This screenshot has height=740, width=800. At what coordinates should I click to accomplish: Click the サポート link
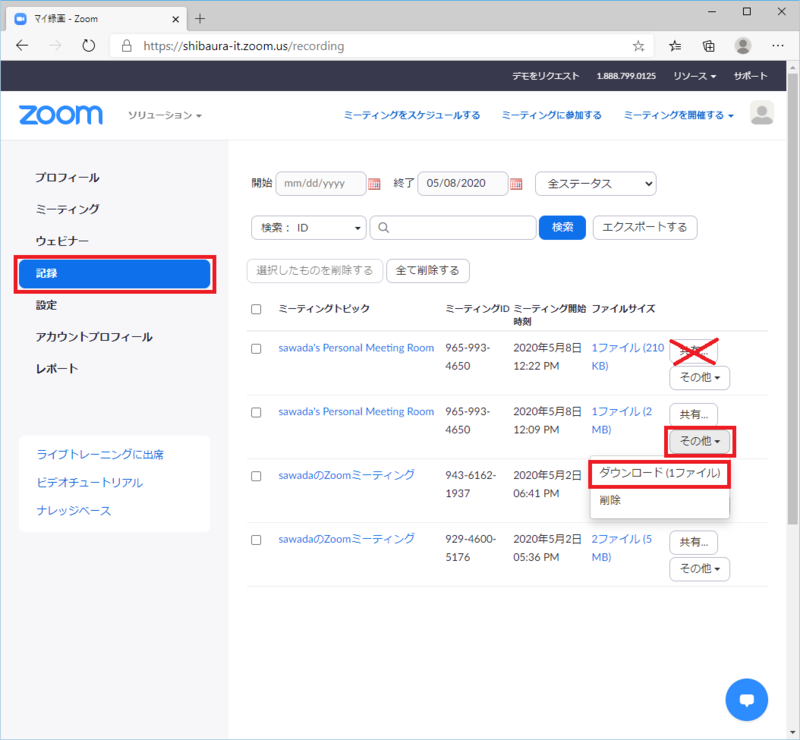tap(751, 76)
